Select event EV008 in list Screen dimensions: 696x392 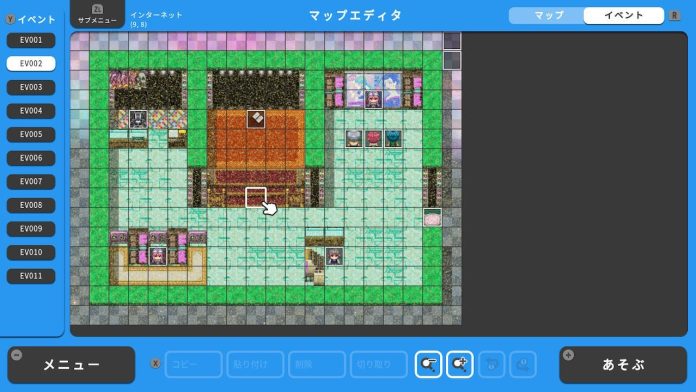pyautogui.click(x=31, y=205)
